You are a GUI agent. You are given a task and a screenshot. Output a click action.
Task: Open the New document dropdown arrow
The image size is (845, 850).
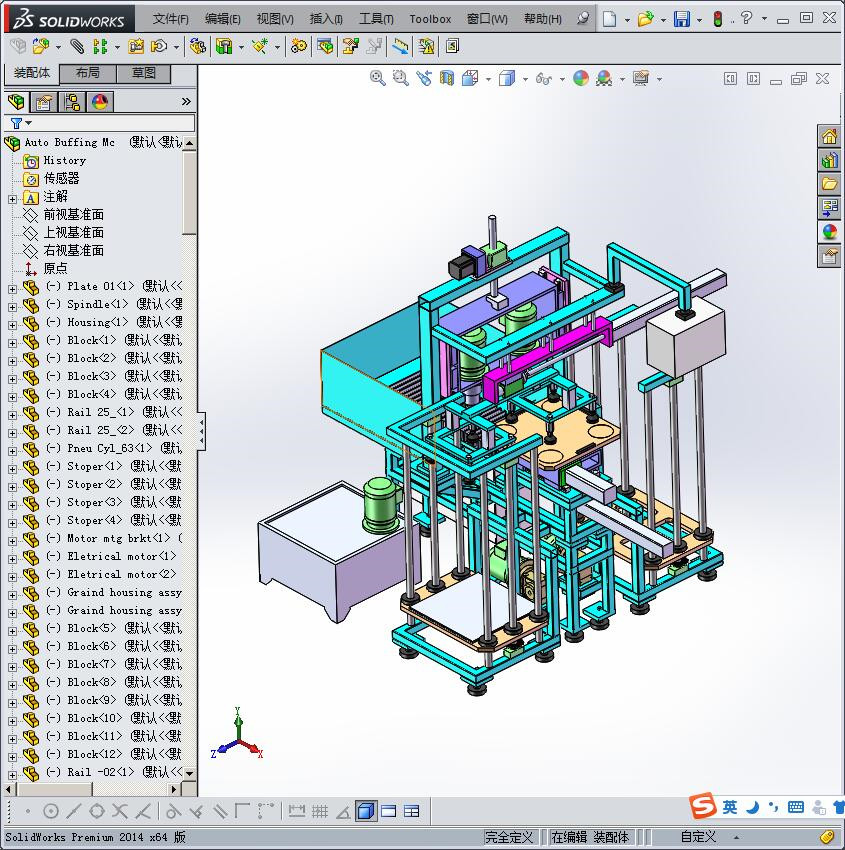pyautogui.click(x=627, y=20)
